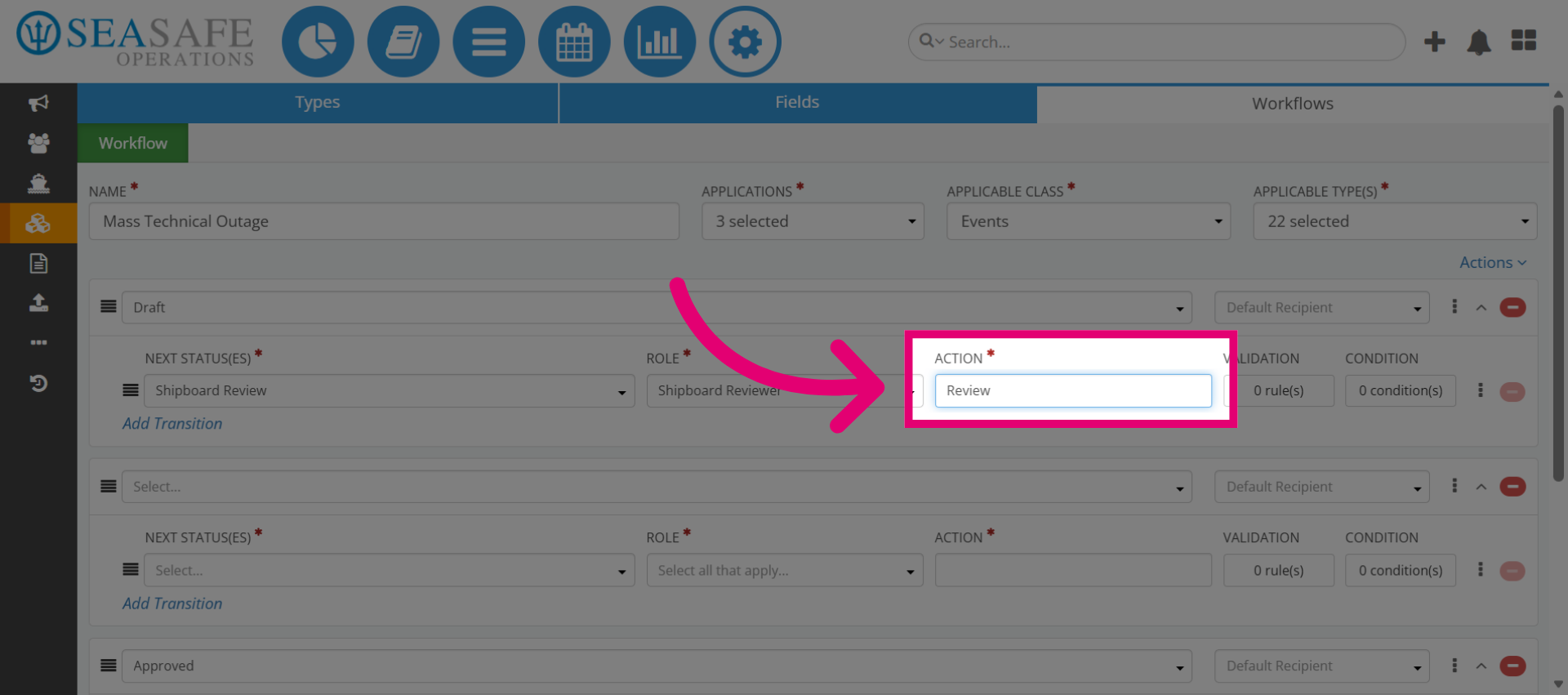Click the ship sidebar icon
The image size is (1568, 695).
pos(38,183)
